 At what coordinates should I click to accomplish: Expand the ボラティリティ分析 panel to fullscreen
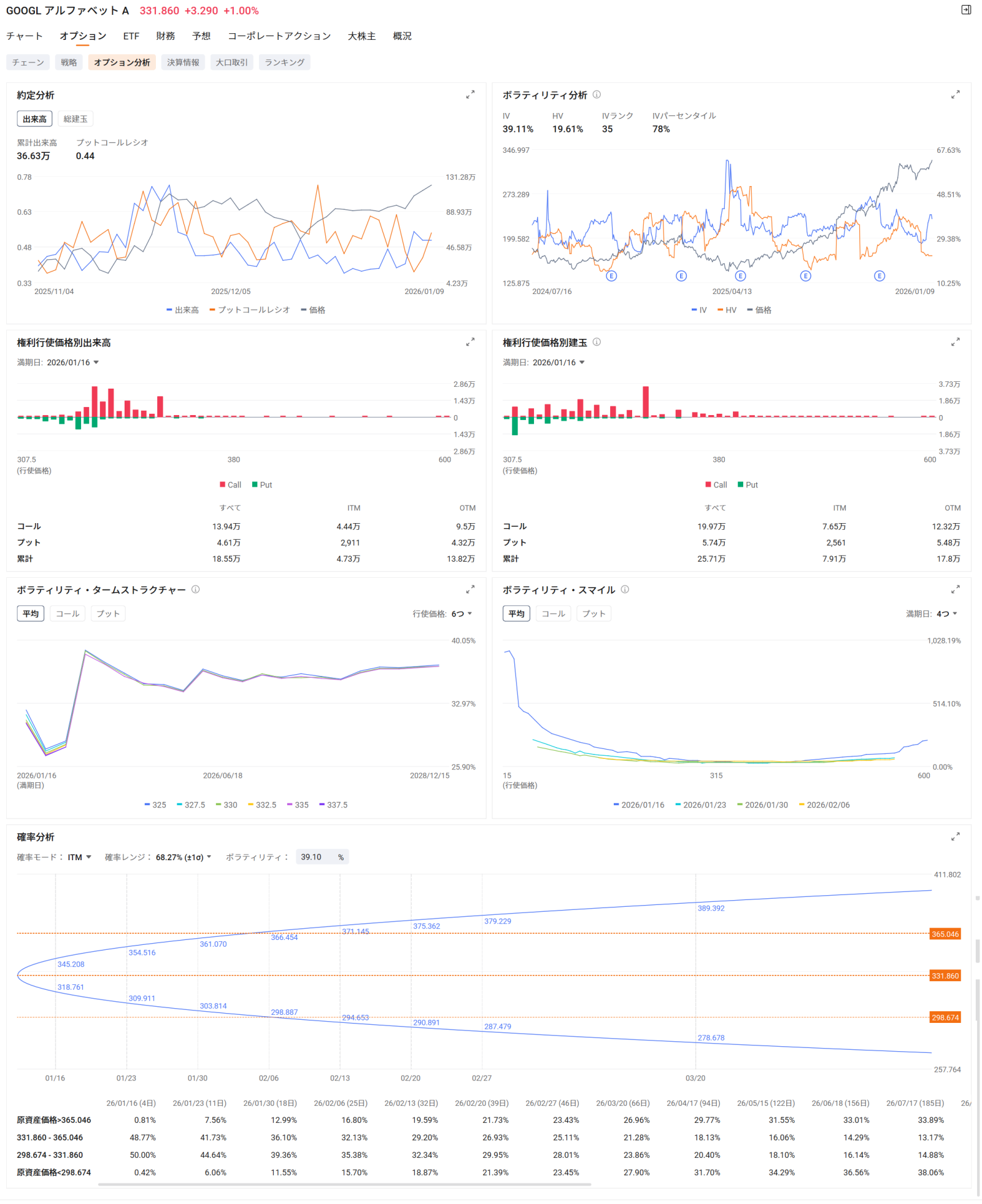click(955, 95)
